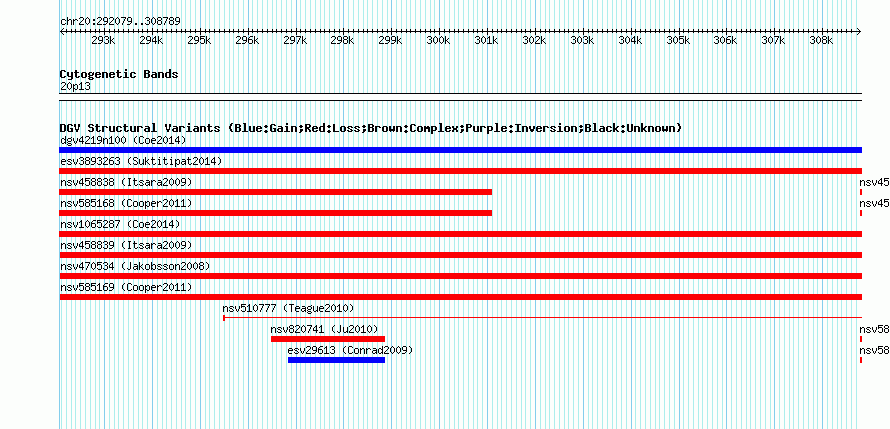Click the 301k ruler tick label
The image size is (890, 429).
pyautogui.click(x=486, y=41)
